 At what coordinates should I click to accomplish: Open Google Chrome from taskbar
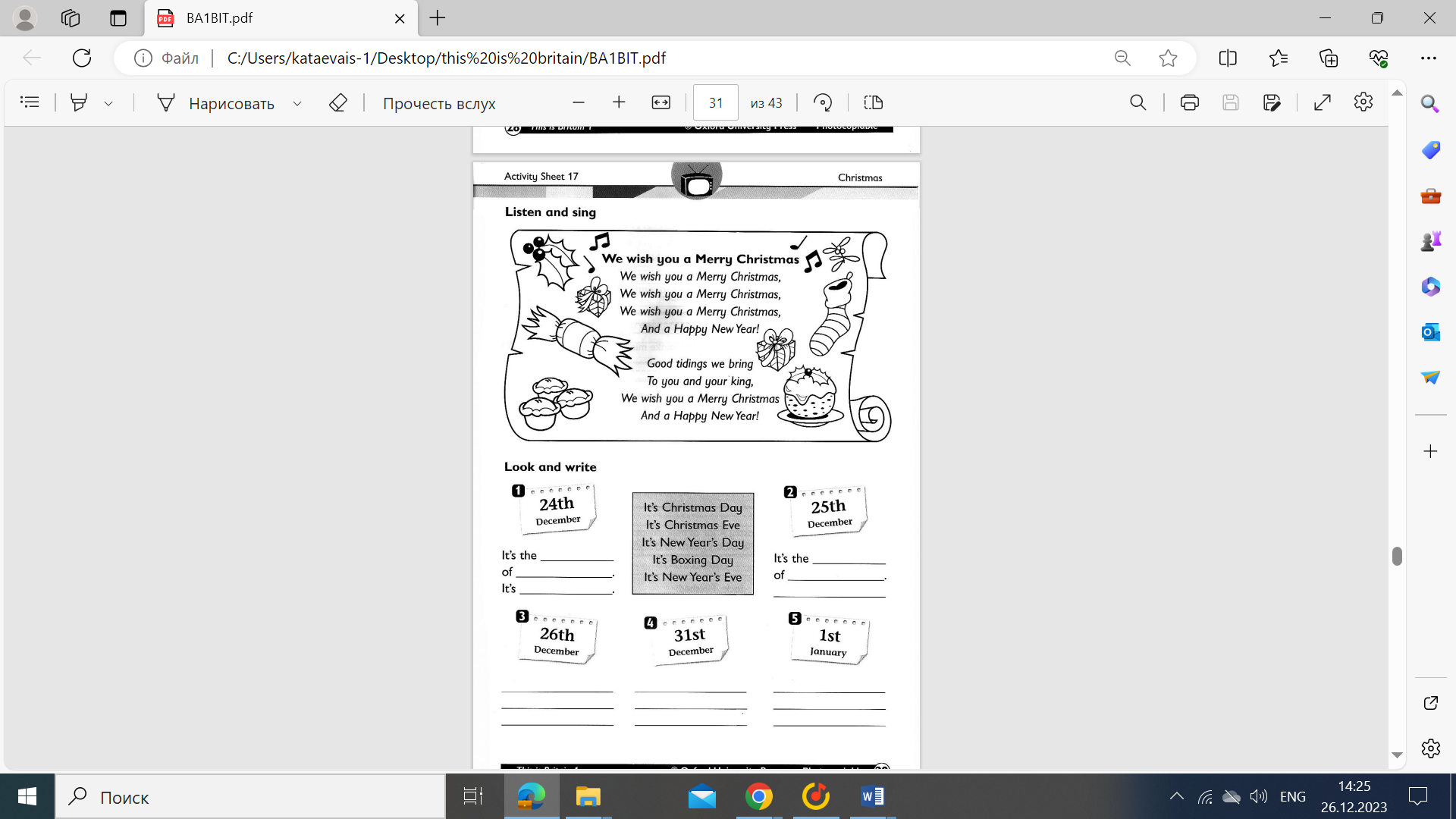click(x=759, y=796)
